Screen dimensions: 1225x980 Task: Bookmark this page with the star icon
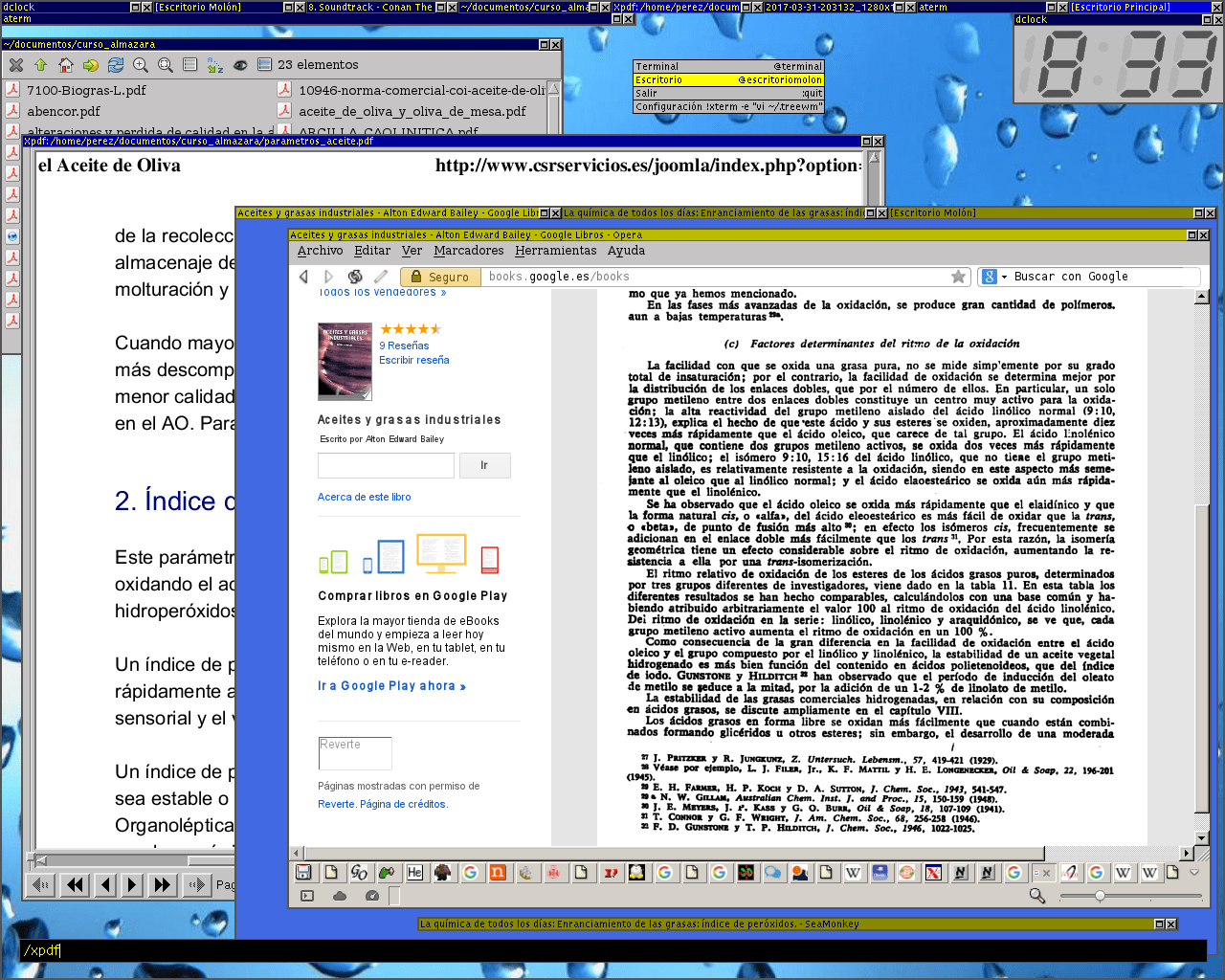(x=958, y=277)
